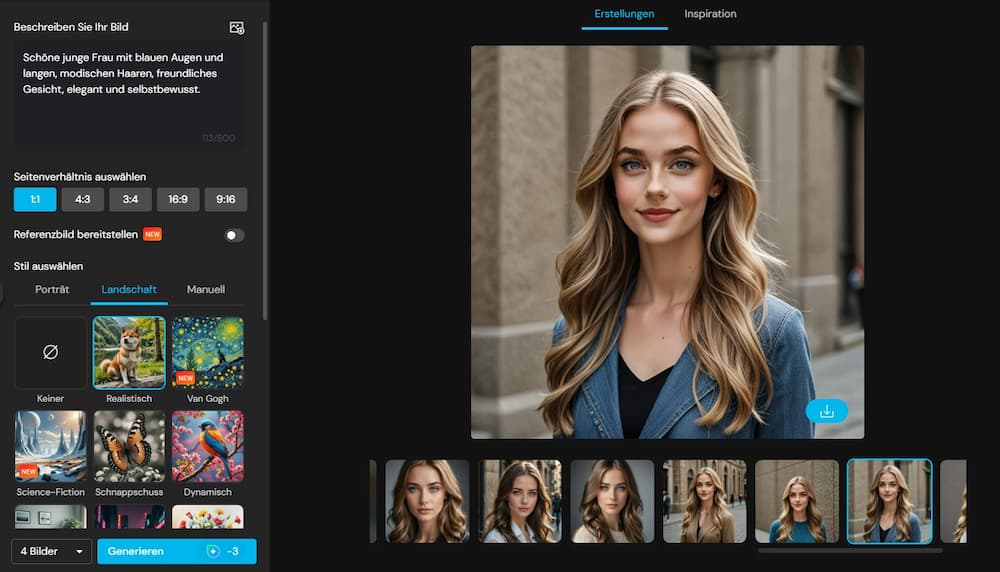Click the Seitenverhältnis auswählen label
Screen dimensions: 1000x572
click(80, 177)
